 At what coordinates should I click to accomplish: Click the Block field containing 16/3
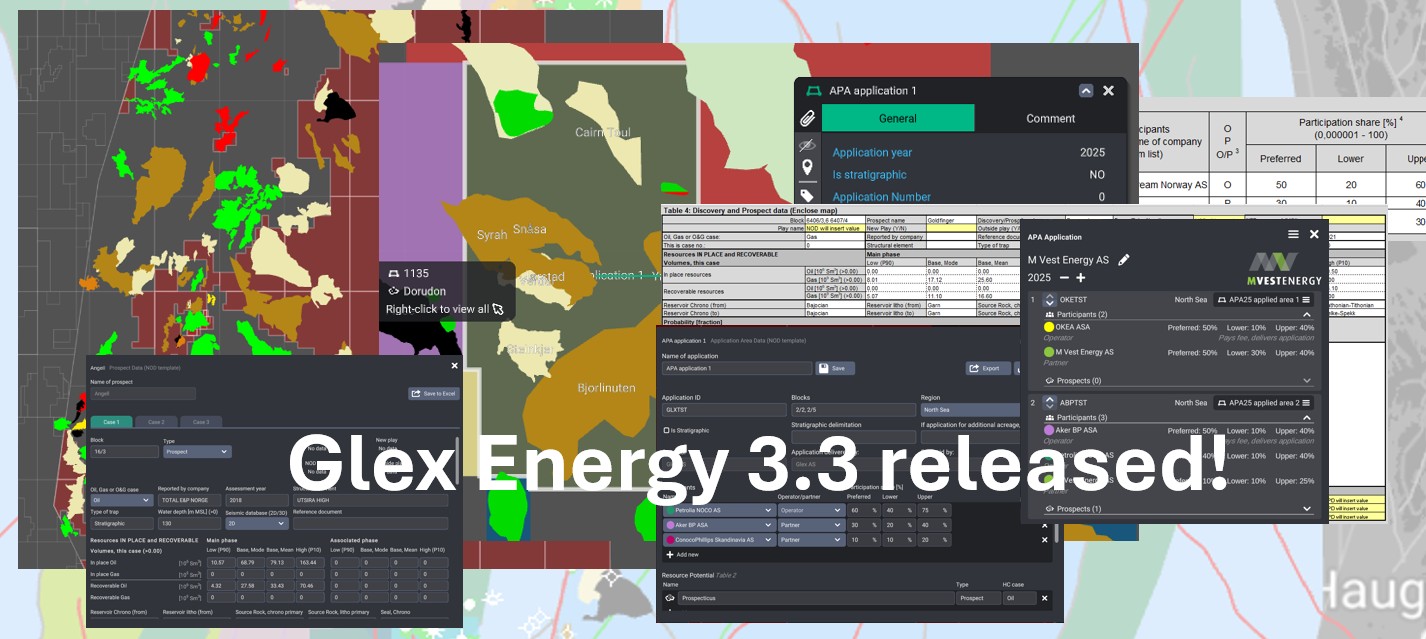(x=123, y=452)
